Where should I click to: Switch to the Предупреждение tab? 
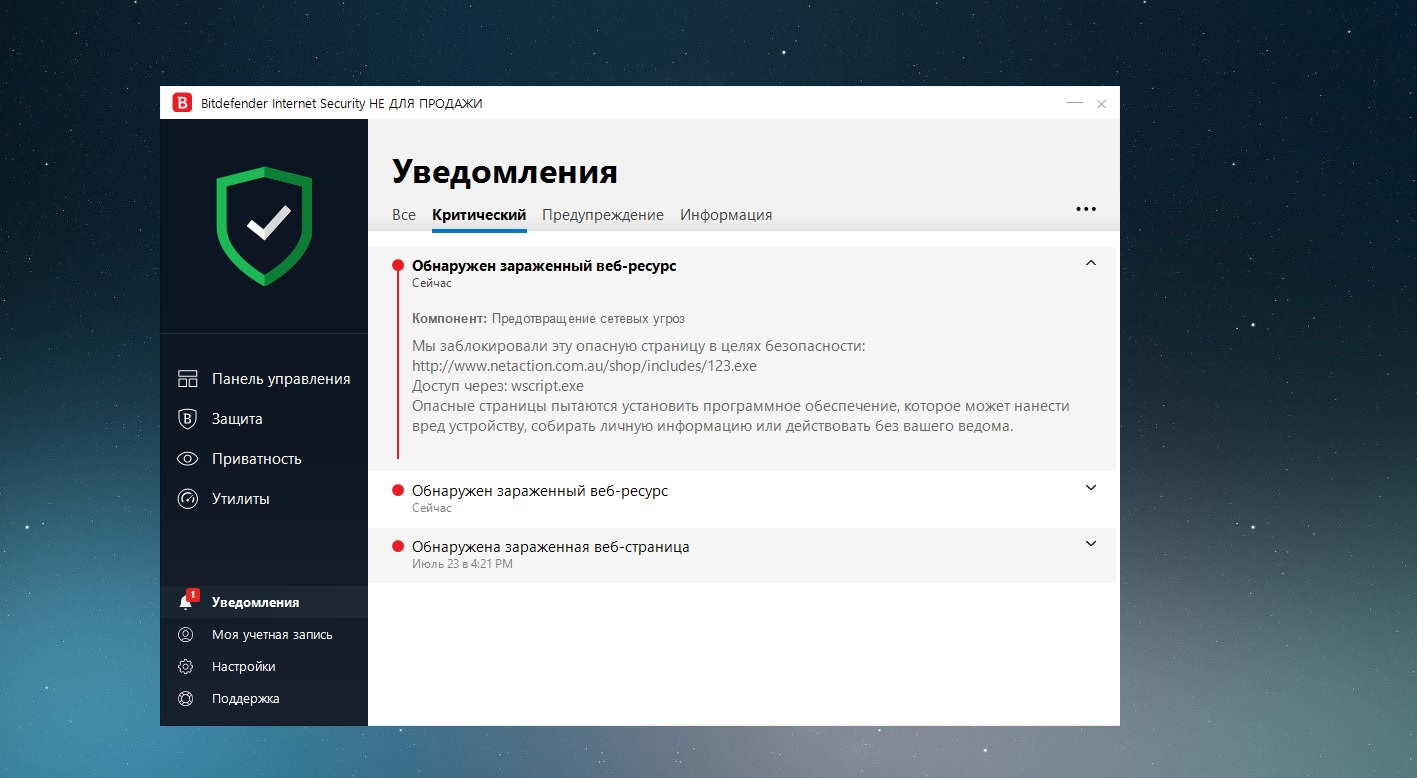click(x=603, y=215)
